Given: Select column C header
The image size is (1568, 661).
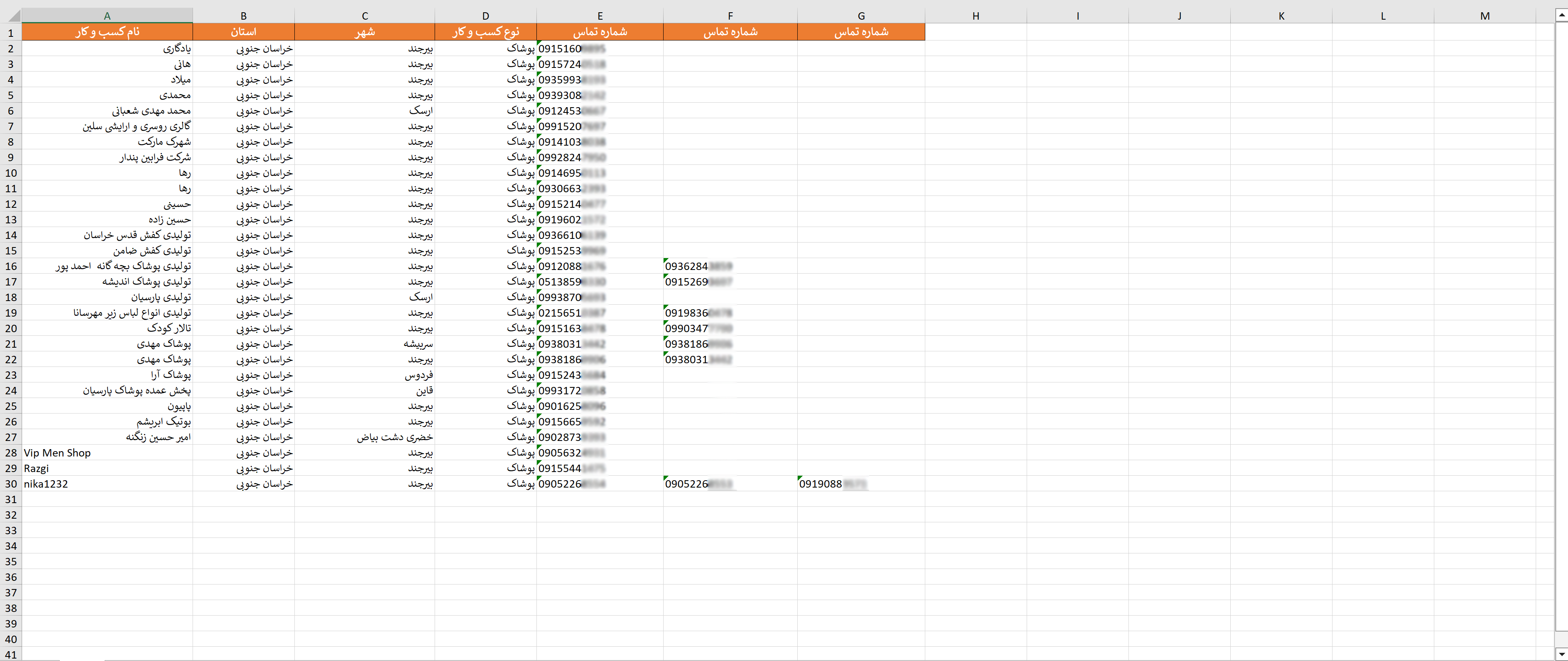Looking at the screenshot, I should click(365, 16).
